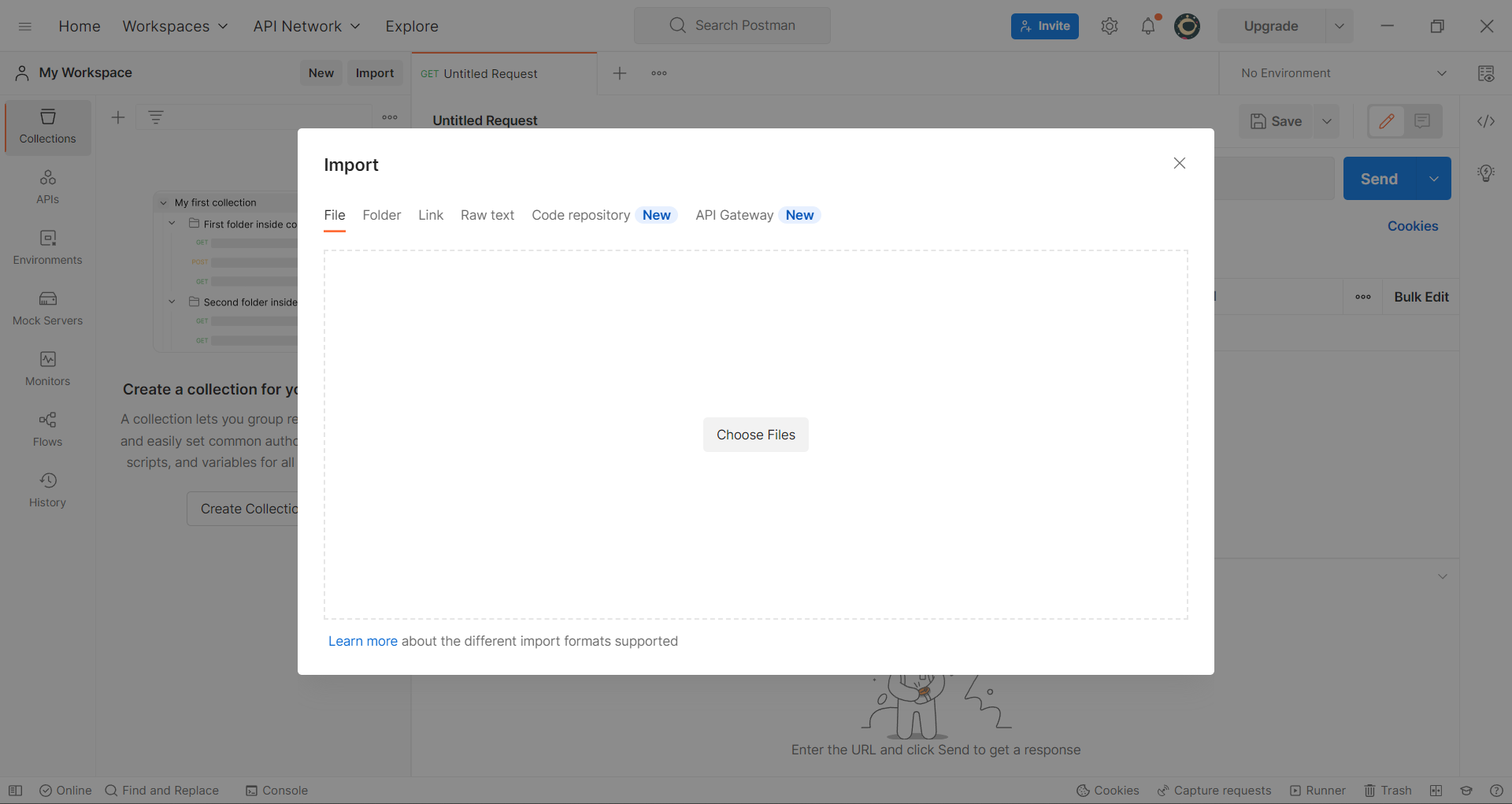Collapse My first collection

click(x=164, y=203)
